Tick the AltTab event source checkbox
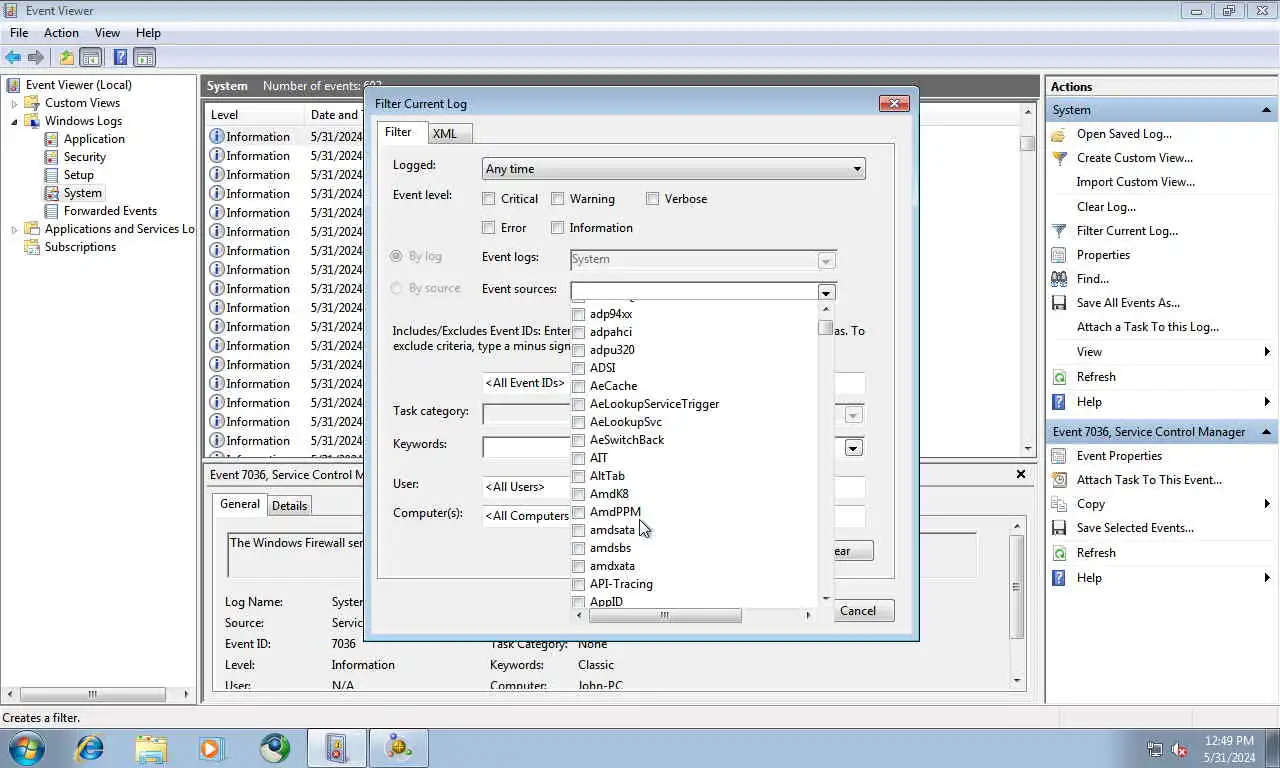Screen dimensions: 1280x768 (x=578, y=476)
